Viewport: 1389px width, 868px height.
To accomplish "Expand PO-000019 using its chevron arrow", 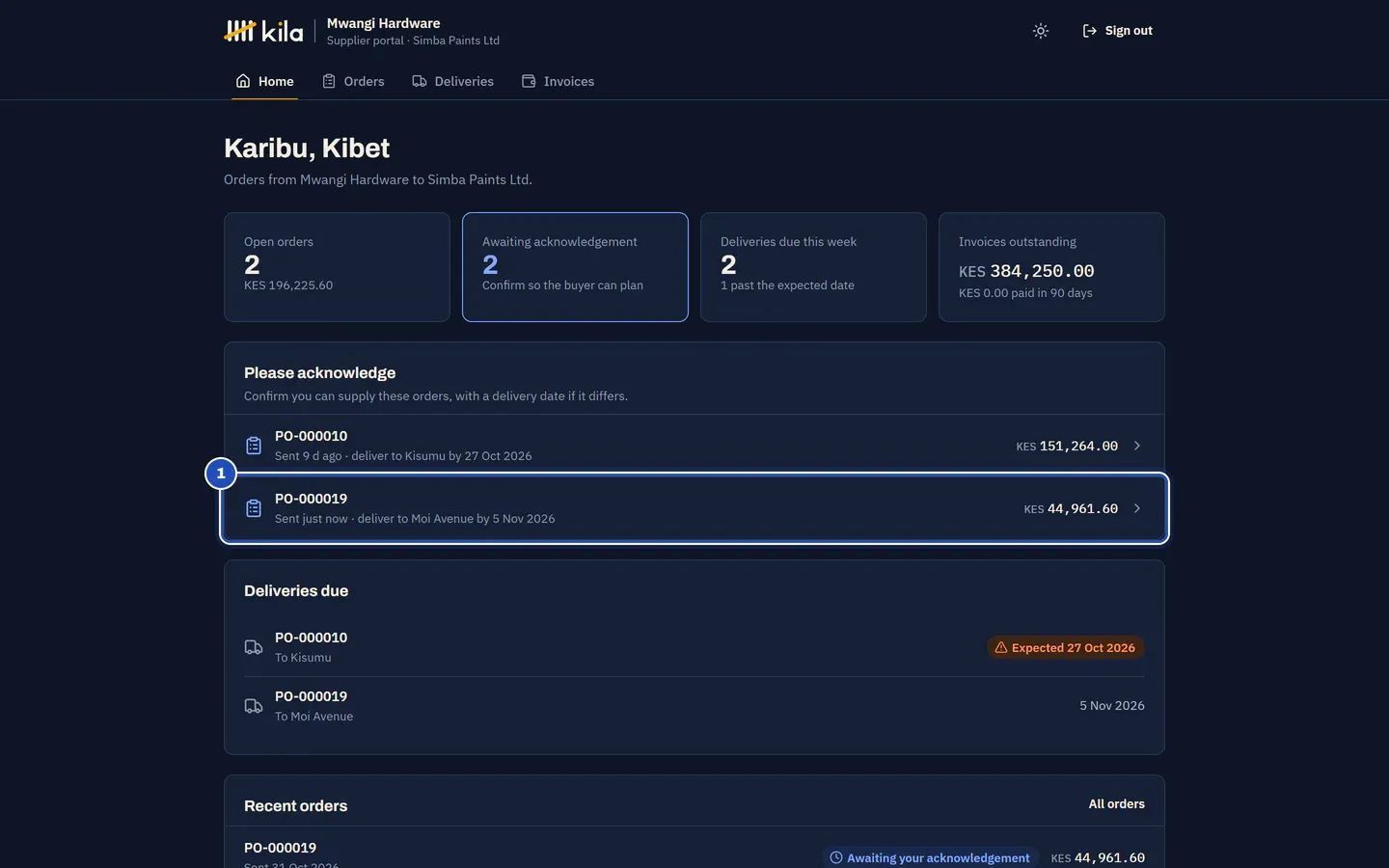I will coord(1137,508).
